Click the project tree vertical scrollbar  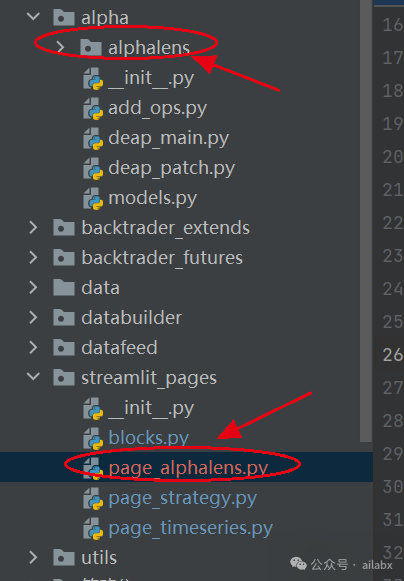pos(366,221)
